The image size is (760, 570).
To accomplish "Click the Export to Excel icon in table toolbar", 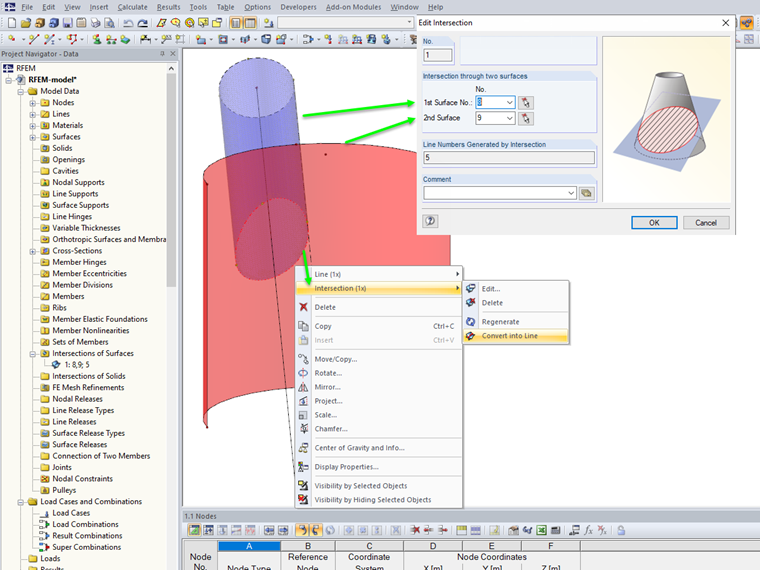I will (x=542, y=530).
